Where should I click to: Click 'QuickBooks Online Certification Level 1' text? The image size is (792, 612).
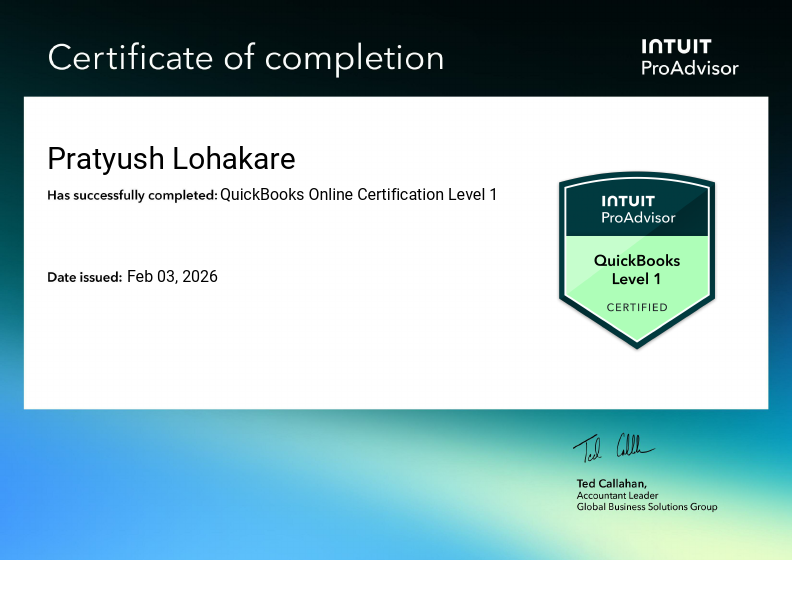tap(359, 194)
